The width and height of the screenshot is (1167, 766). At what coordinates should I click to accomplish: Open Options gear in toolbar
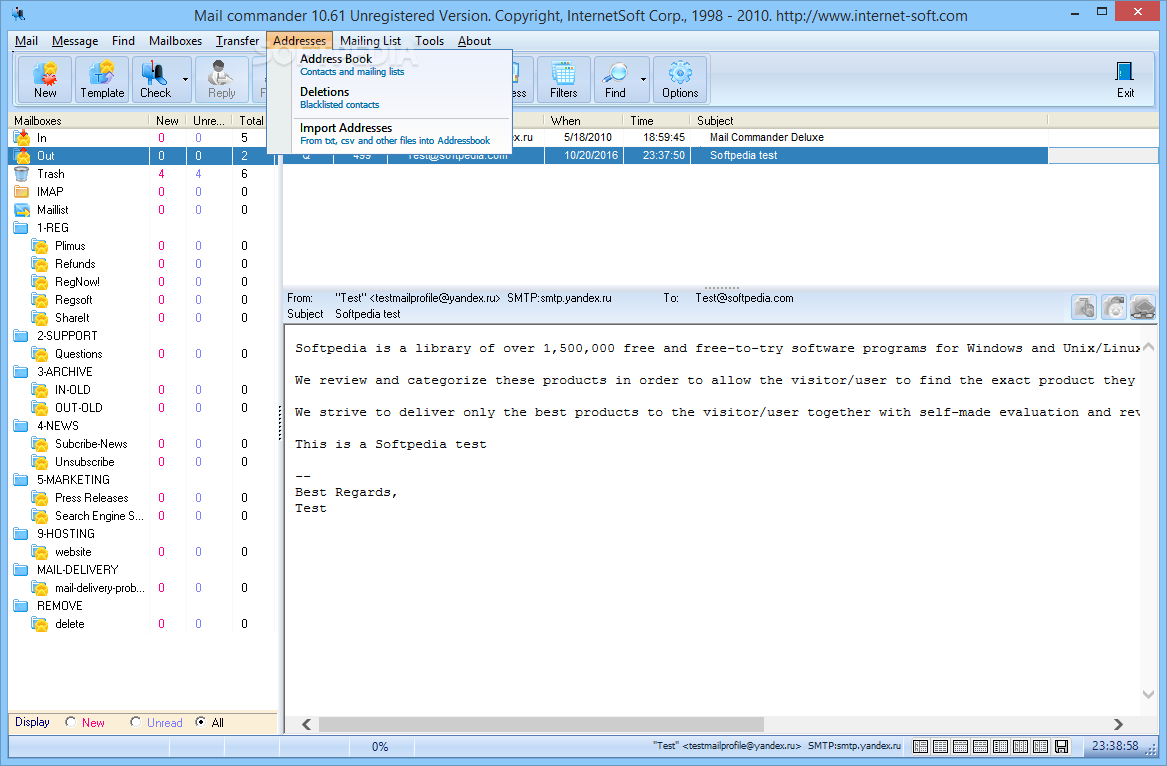point(680,80)
